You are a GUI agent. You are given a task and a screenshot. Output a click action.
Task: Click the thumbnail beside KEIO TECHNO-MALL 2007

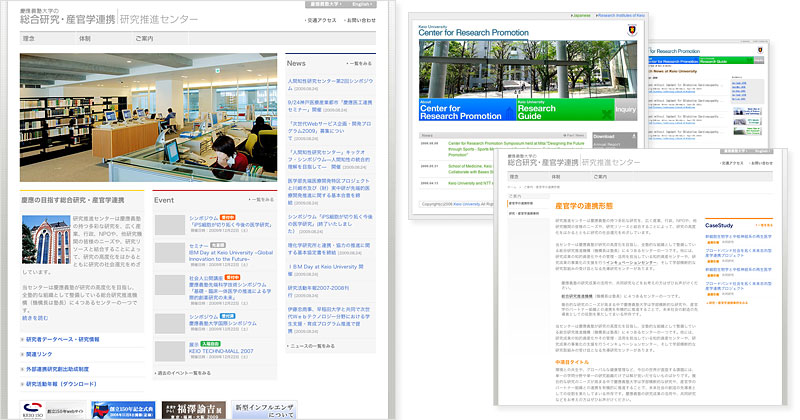[x=170, y=352]
